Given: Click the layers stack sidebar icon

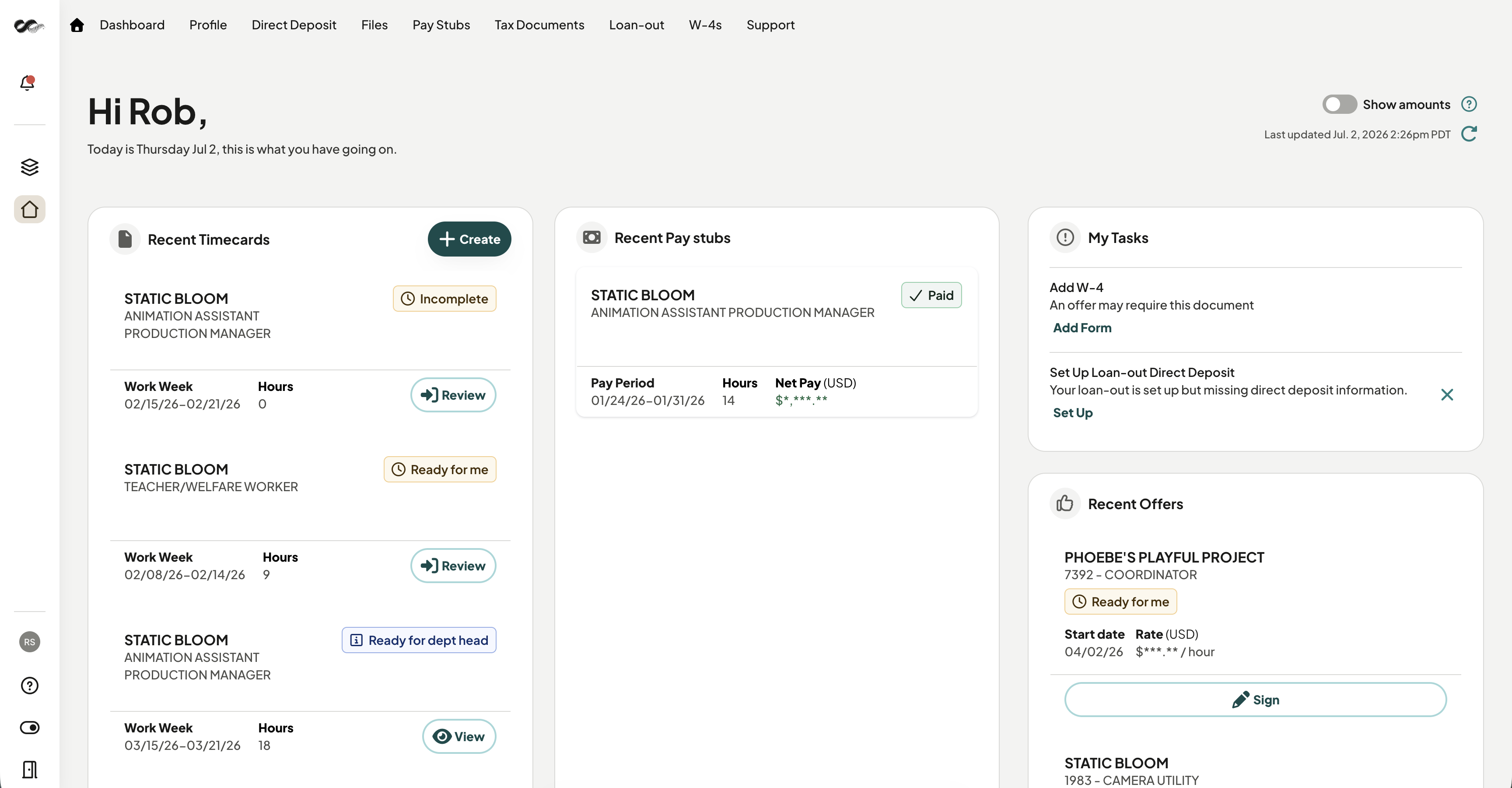Looking at the screenshot, I should (29, 167).
